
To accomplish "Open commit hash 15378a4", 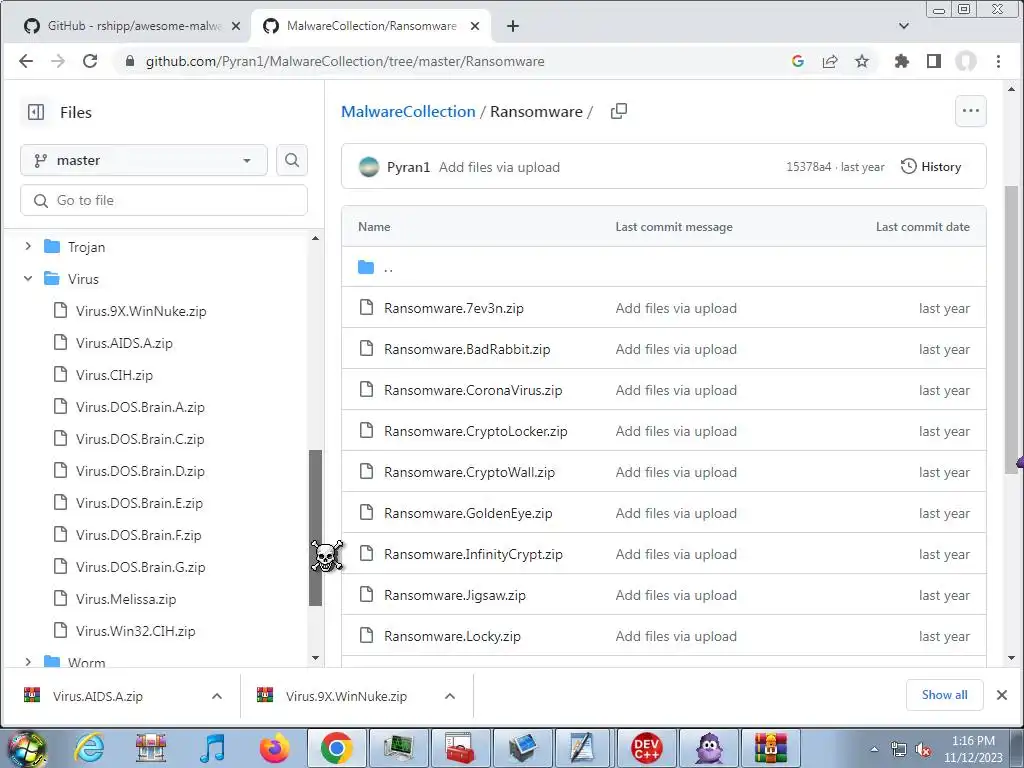I will point(808,167).
